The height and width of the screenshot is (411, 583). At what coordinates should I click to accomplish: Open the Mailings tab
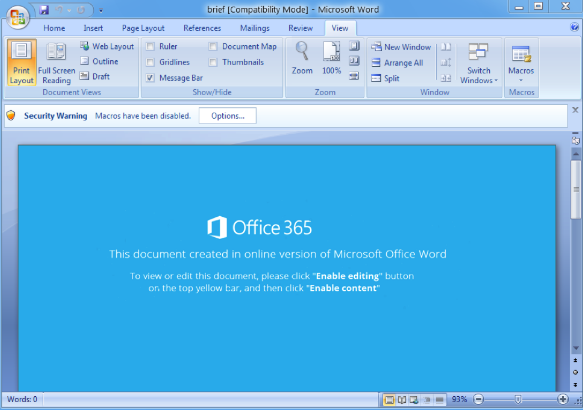[x=255, y=28]
